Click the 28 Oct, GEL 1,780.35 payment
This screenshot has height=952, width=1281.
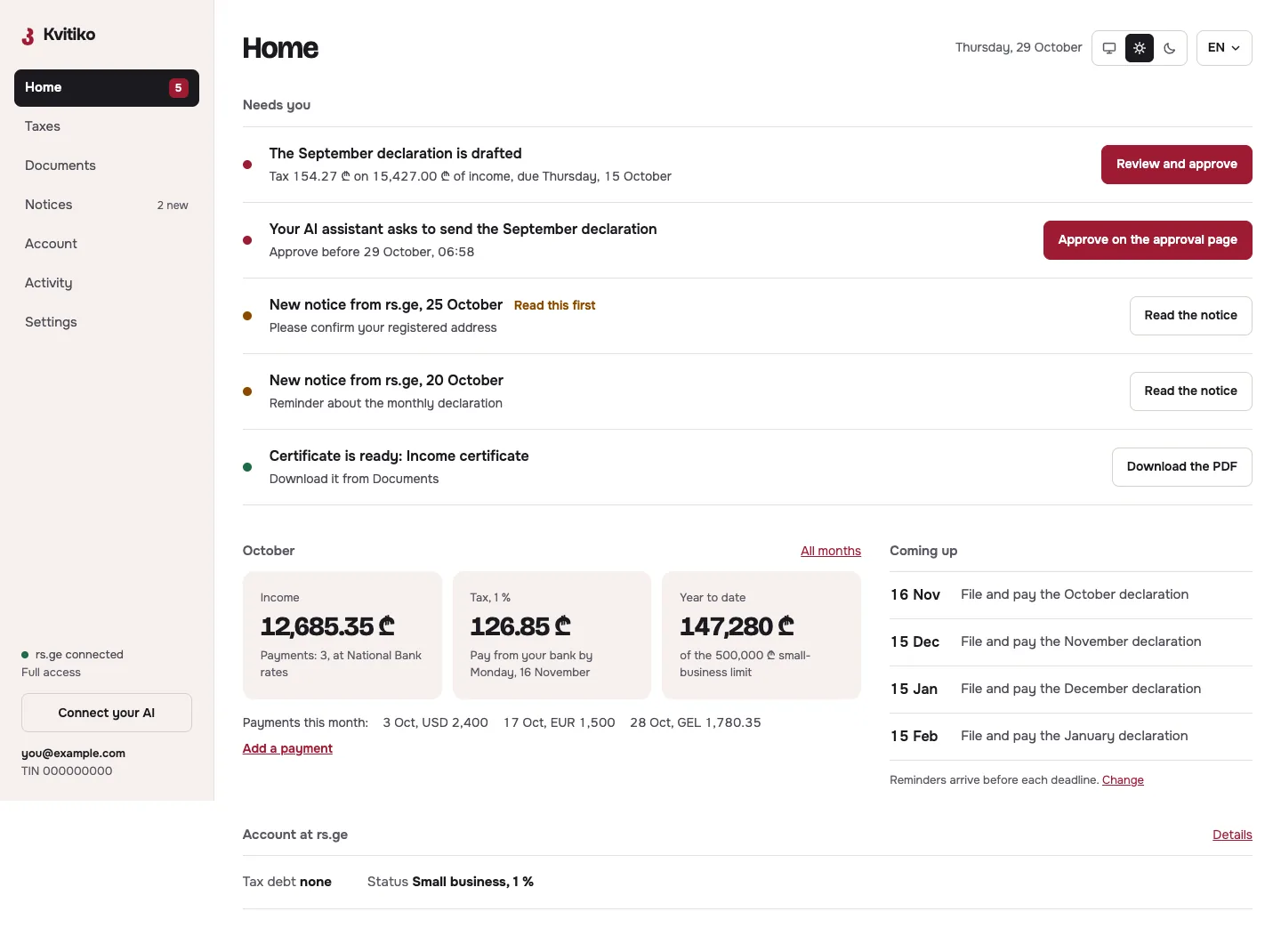696,722
